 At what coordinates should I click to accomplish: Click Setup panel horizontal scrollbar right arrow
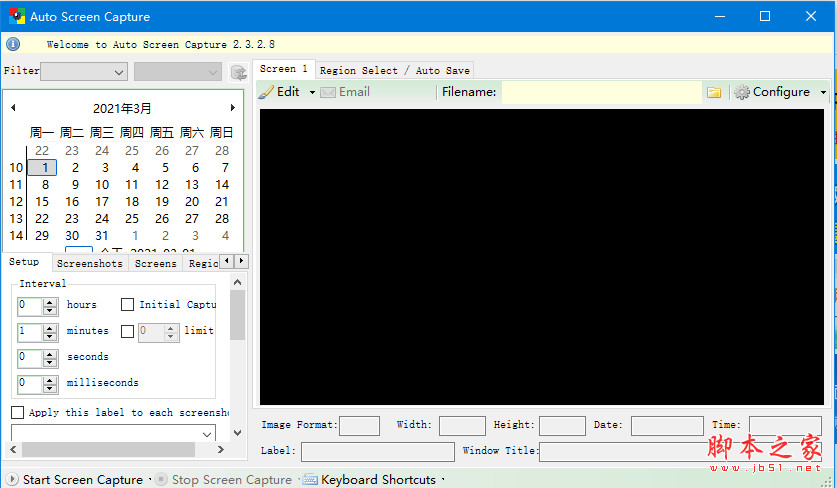(x=221, y=450)
